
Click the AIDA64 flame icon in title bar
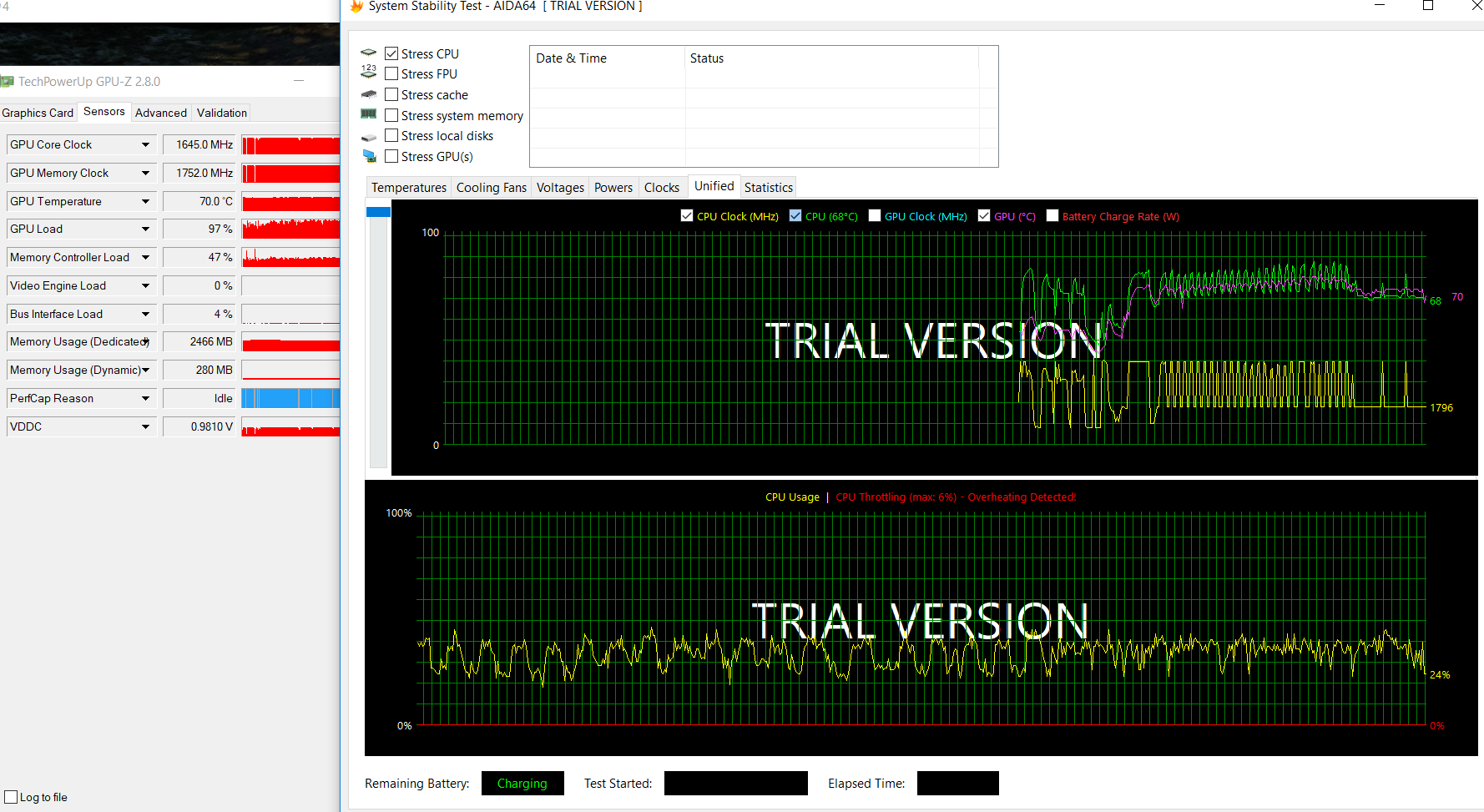356,6
